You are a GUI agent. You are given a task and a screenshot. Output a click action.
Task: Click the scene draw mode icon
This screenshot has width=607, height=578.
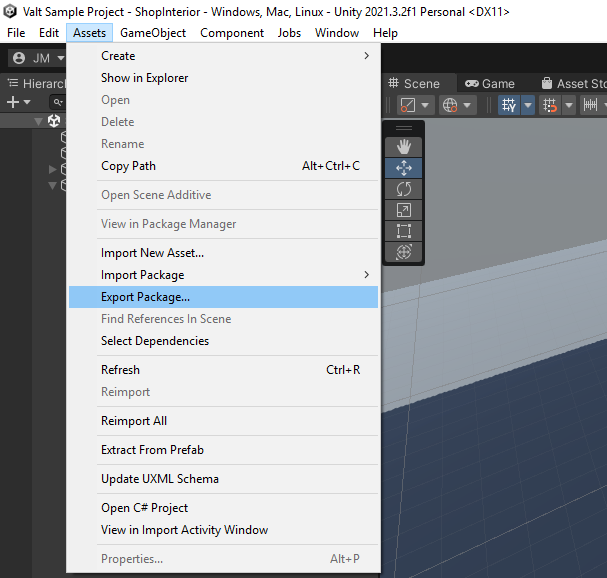tap(408, 105)
